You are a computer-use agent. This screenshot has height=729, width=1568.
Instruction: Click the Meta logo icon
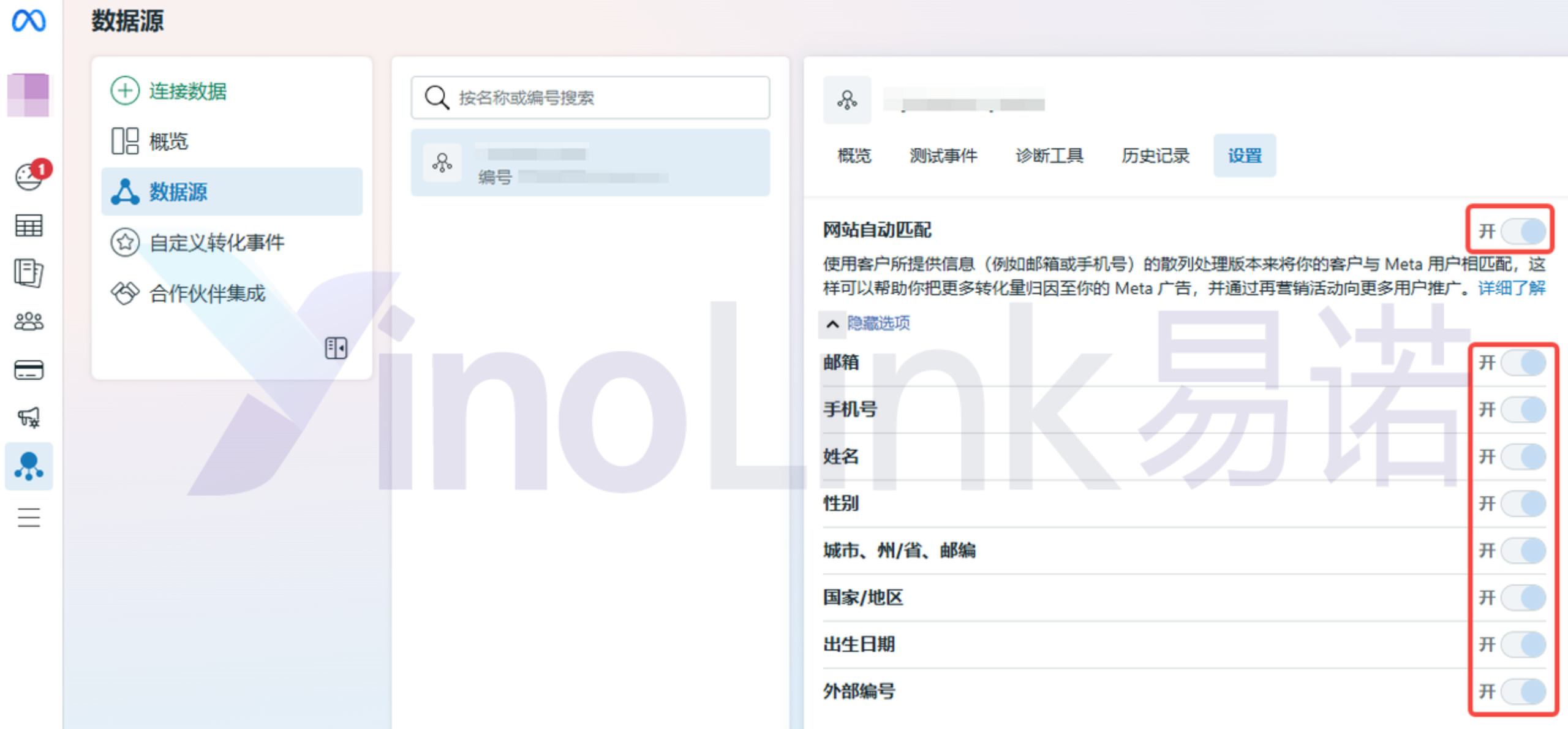[29, 21]
